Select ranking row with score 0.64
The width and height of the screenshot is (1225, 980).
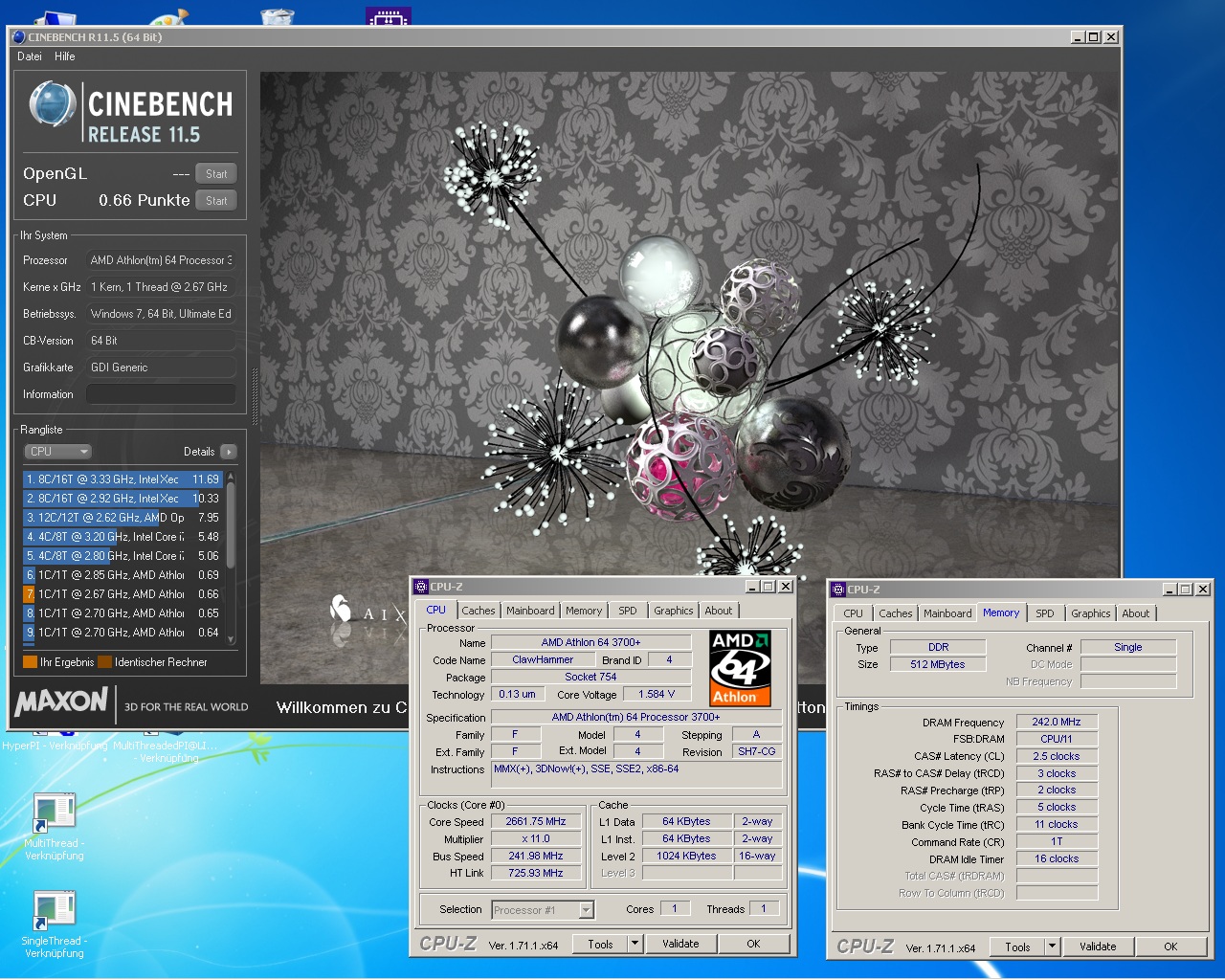122,633
